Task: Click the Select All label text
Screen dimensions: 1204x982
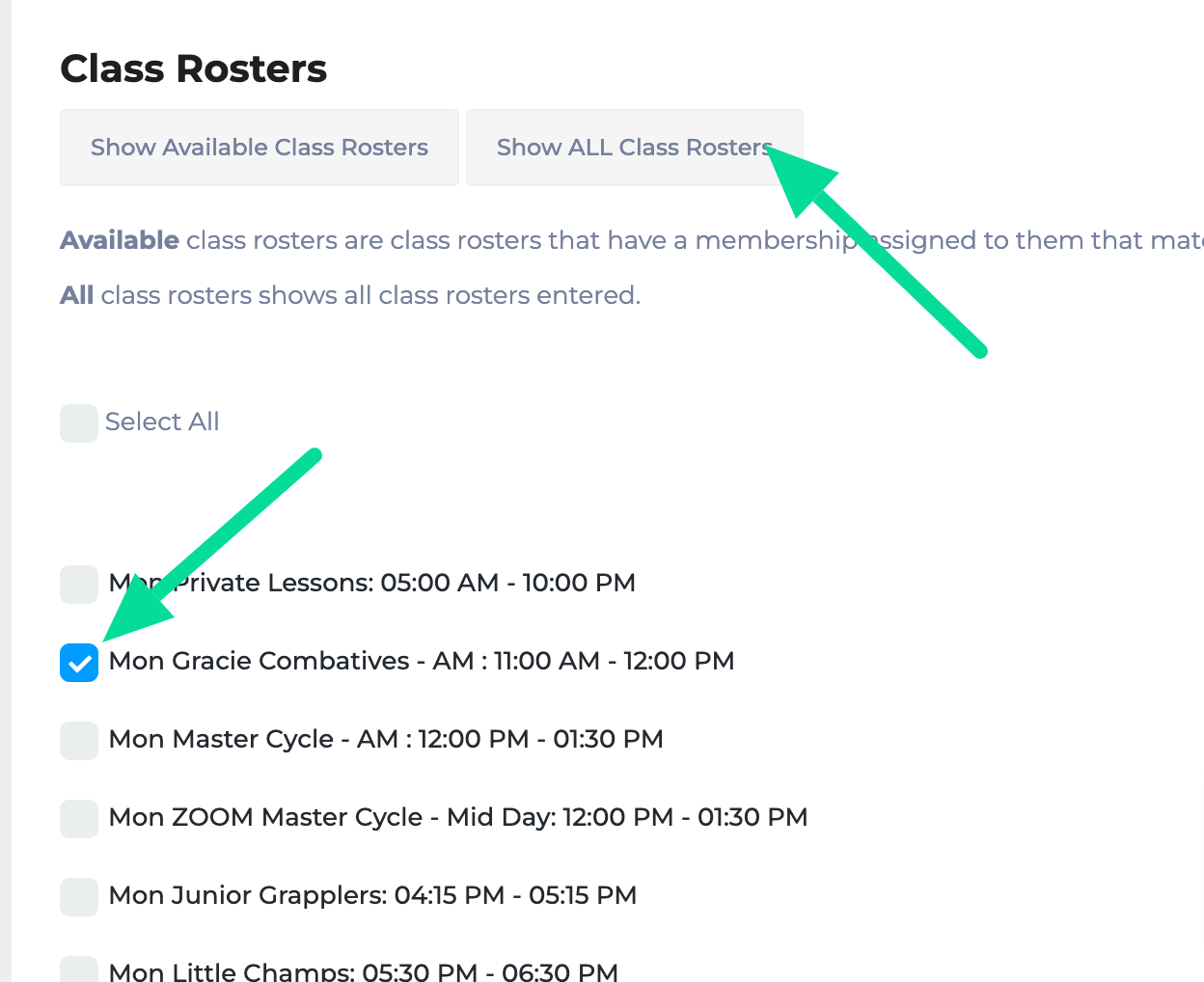Action: click(162, 422)
